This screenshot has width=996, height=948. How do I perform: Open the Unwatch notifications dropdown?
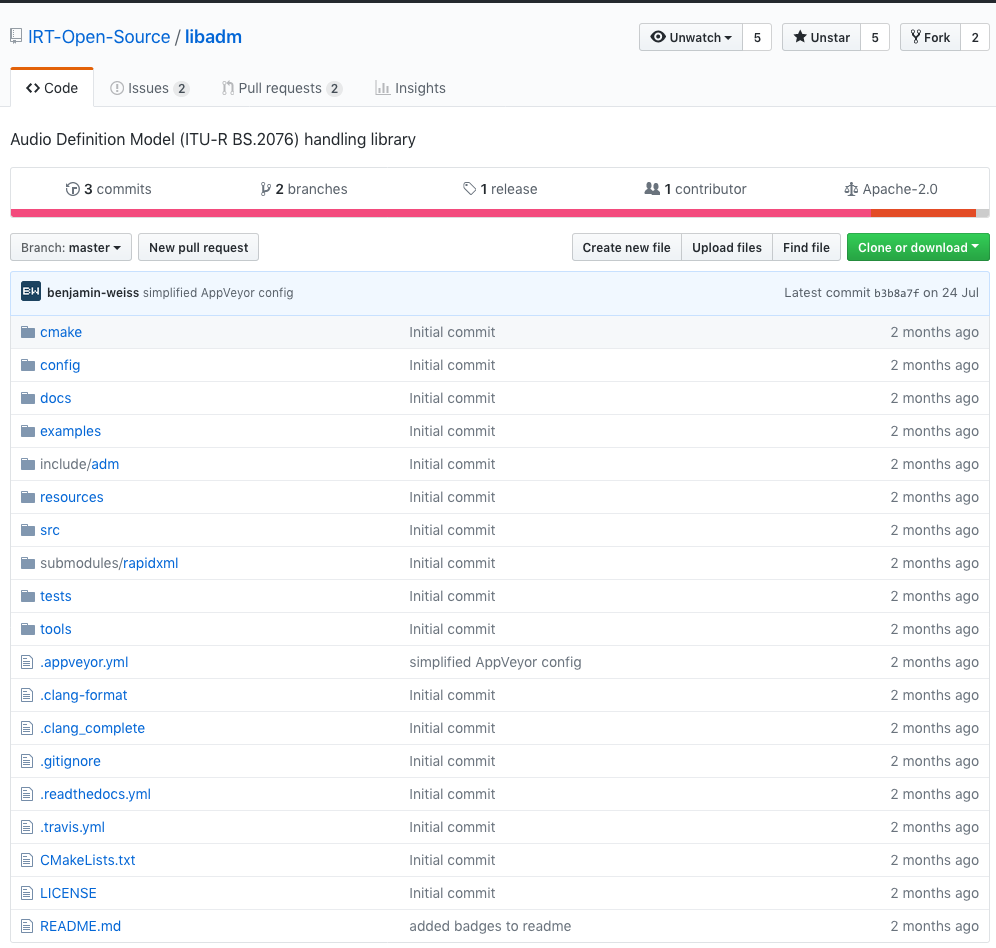click(x=691, y=37)
